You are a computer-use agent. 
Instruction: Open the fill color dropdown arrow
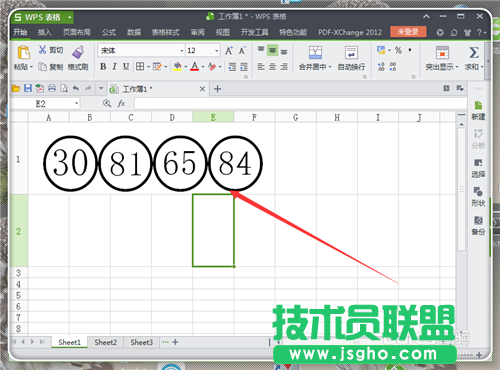(186, 67)
